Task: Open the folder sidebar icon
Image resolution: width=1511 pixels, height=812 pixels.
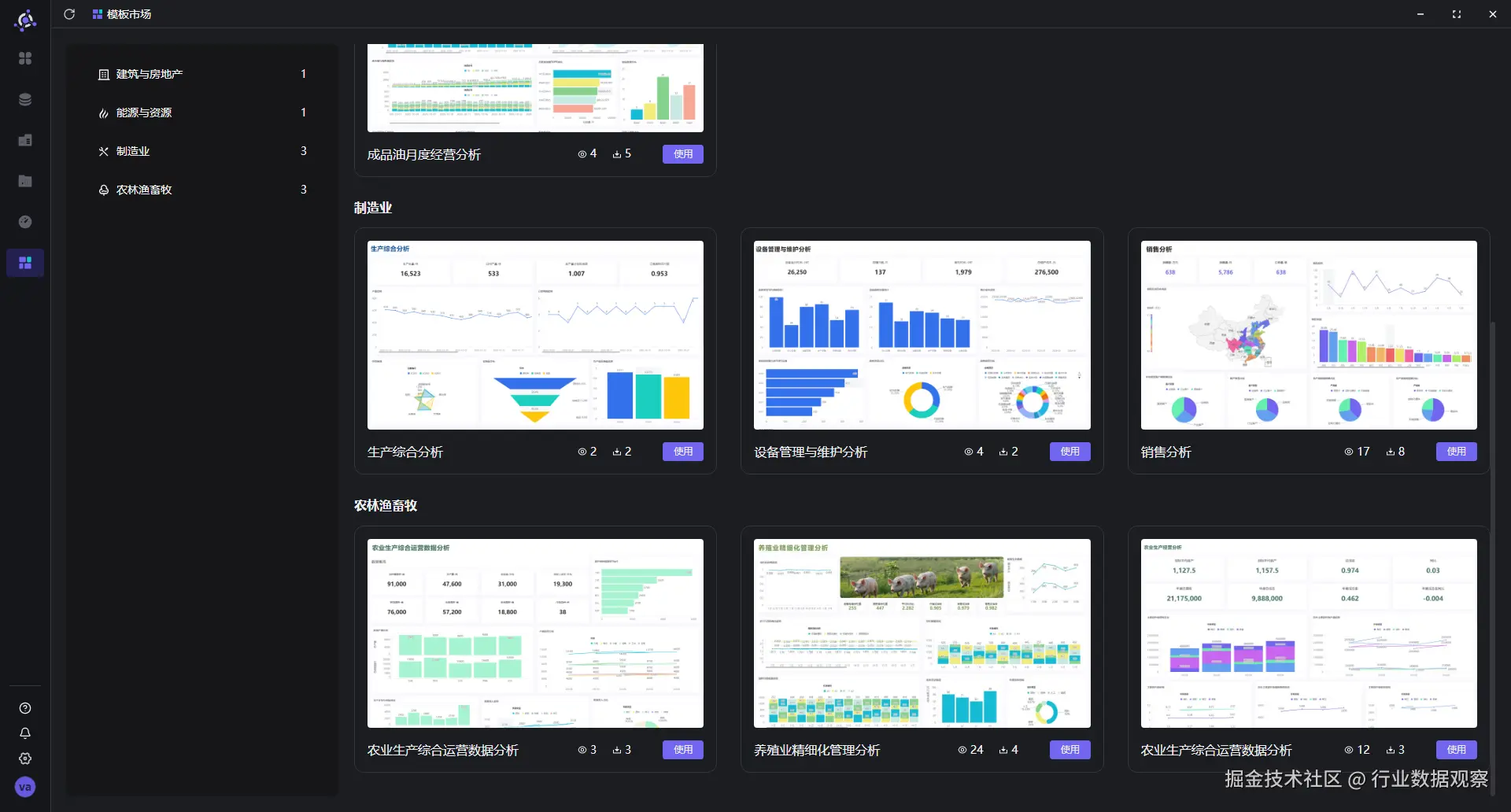Action: coord(25,181)
